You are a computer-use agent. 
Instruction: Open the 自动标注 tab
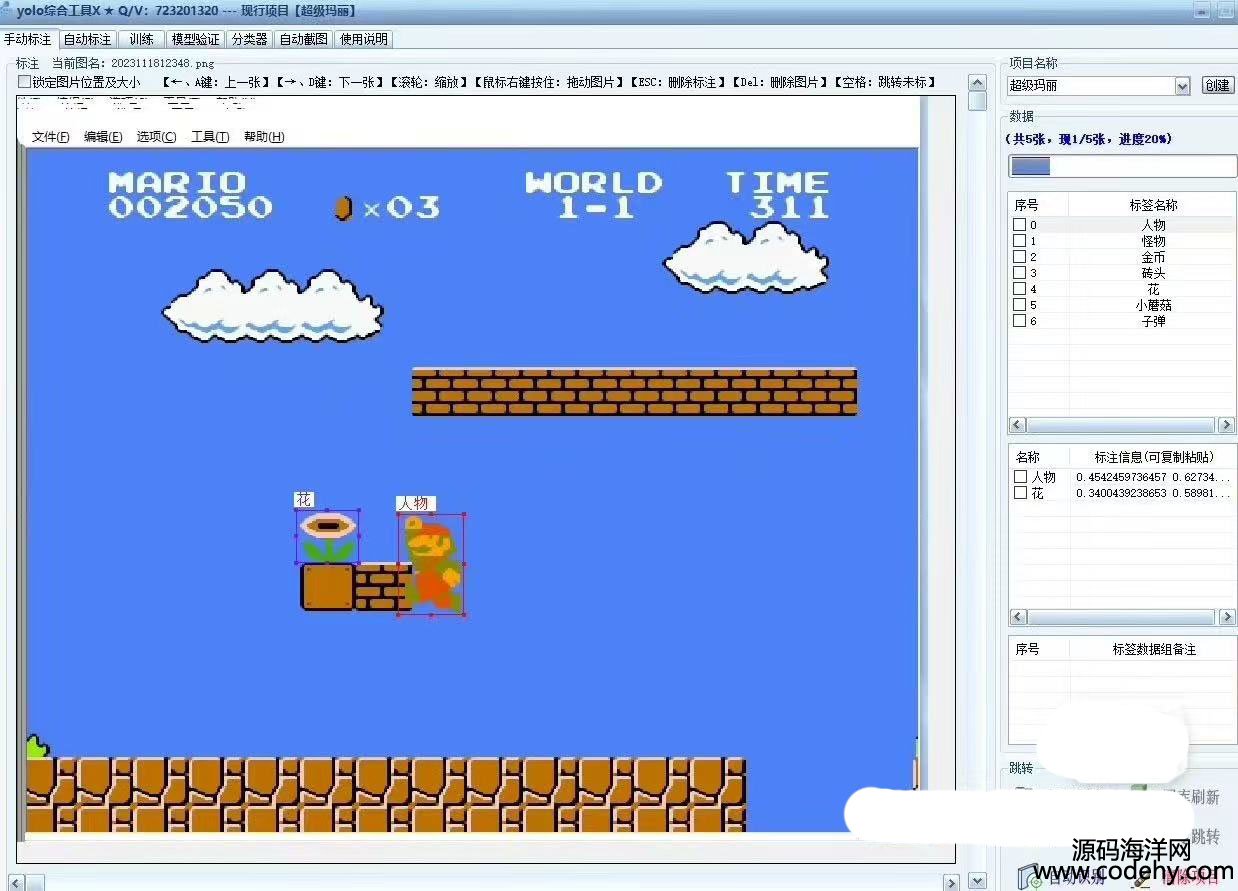click(x=87, y=39)
